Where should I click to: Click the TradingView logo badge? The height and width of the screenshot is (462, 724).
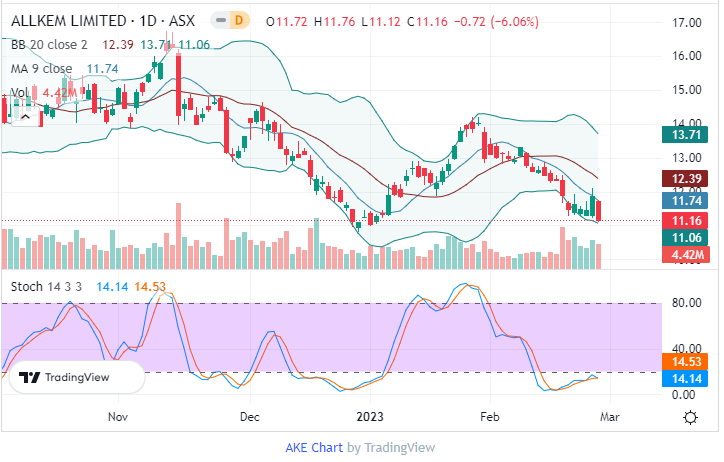point(77,378)
